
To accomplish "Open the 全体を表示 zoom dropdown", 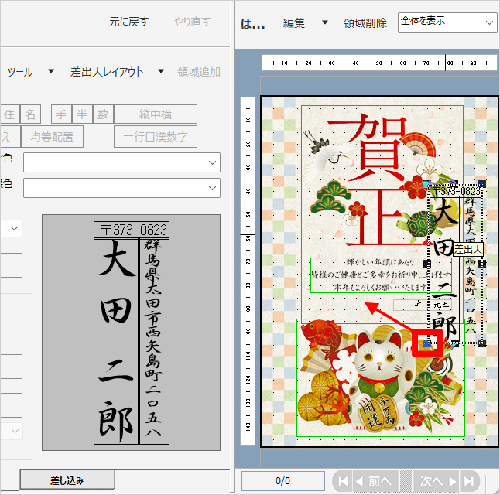I will point(447,22).
